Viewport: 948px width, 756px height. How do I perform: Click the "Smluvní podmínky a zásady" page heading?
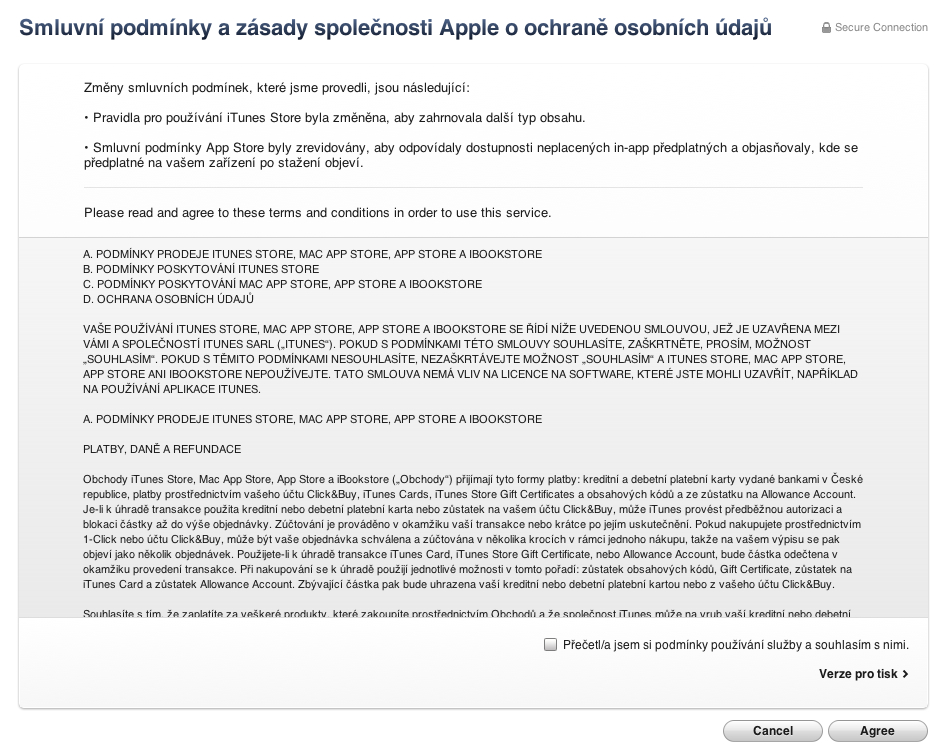coord(395,28)
